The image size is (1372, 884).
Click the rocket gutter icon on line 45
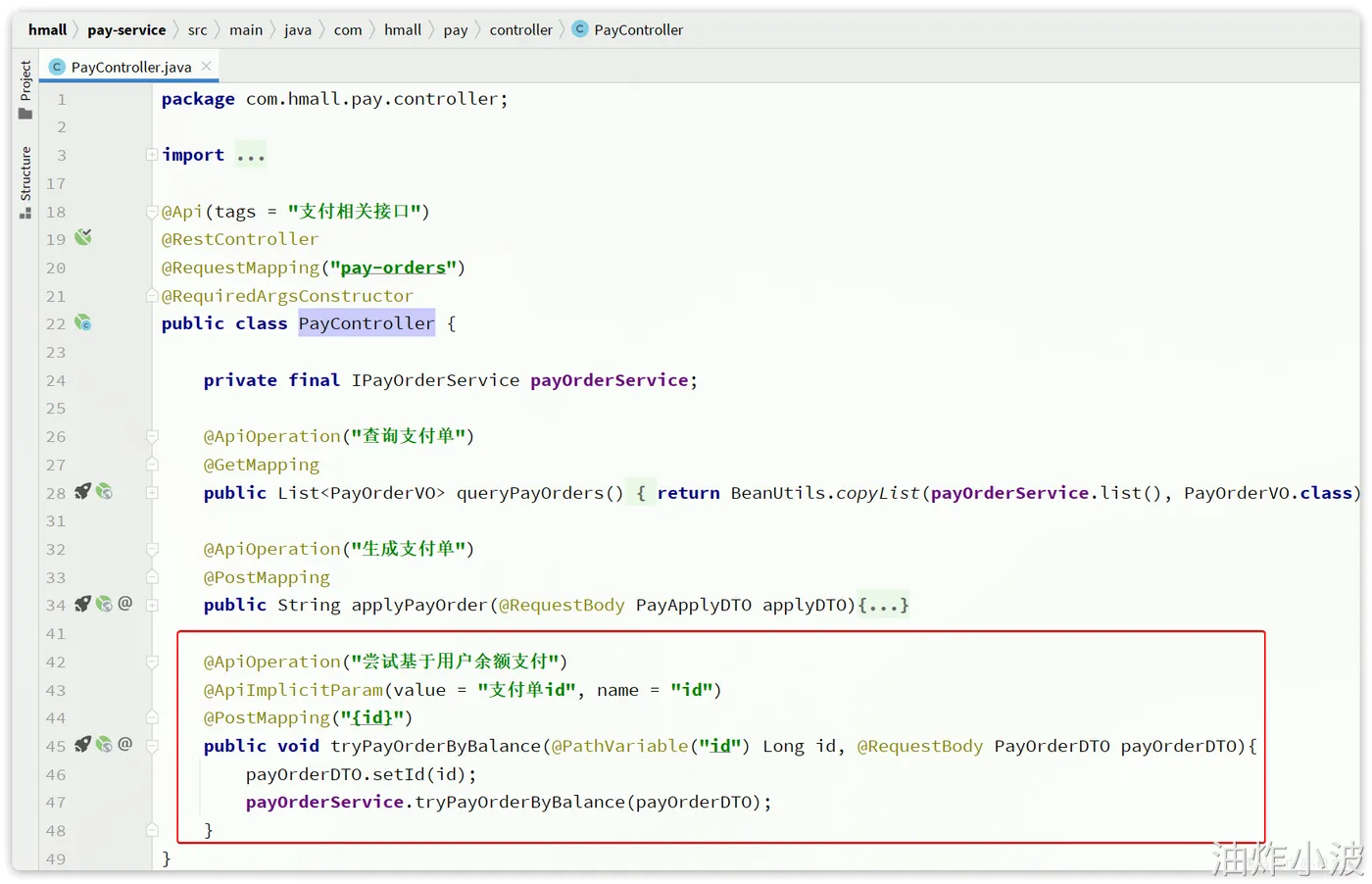(82, 745)
